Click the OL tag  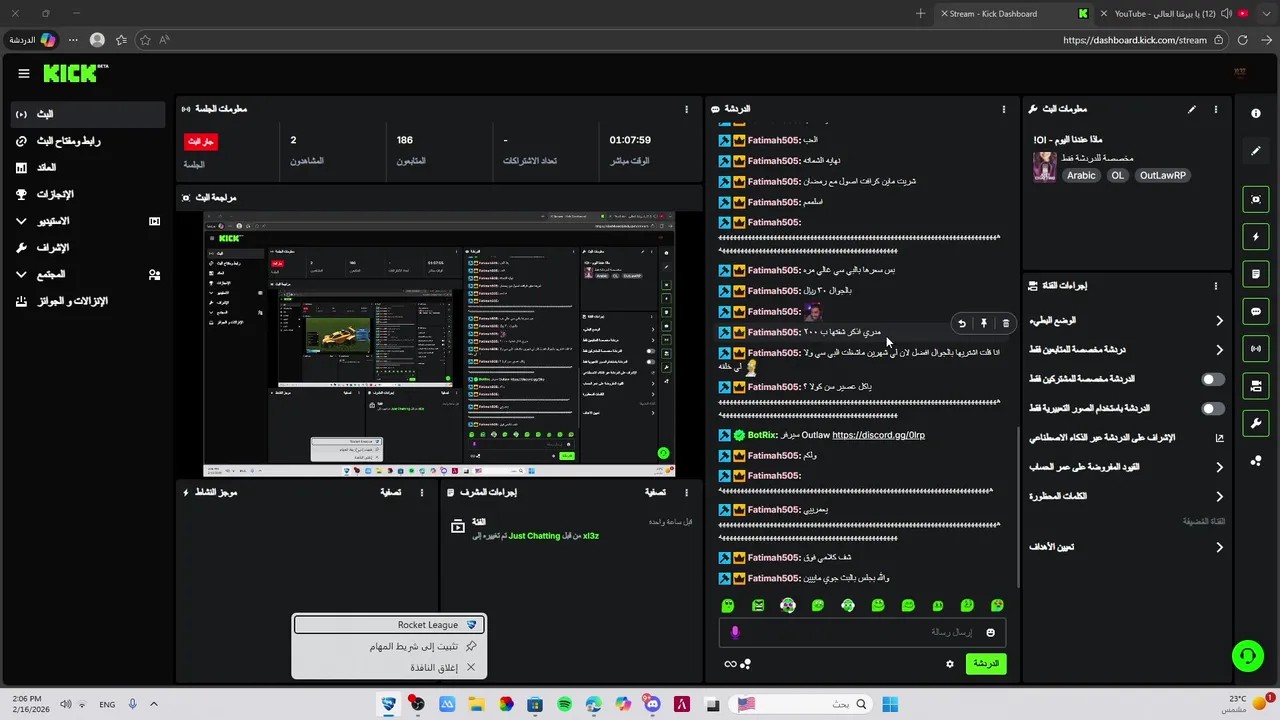(1118, 175)
